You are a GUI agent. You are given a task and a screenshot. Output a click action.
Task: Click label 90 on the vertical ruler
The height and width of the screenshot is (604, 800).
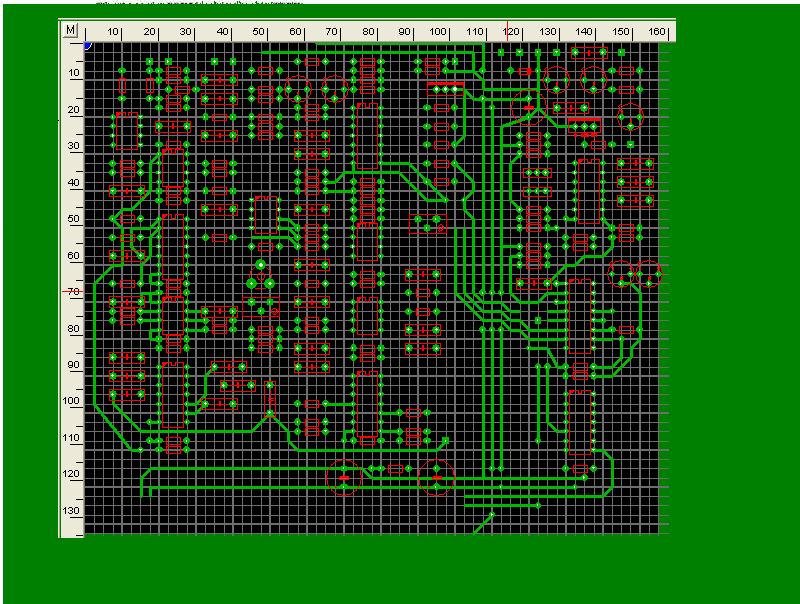click(74, 365)
